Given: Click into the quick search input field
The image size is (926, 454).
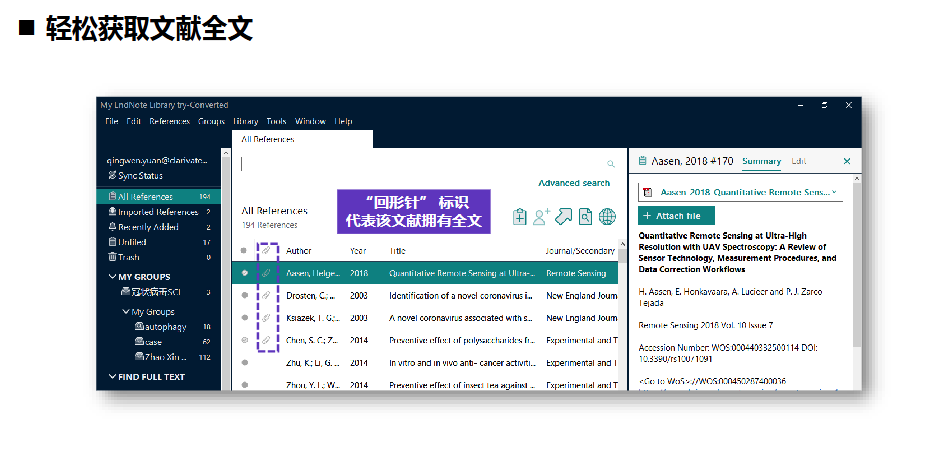Looking at the screenshot, I should pos(422,164).
